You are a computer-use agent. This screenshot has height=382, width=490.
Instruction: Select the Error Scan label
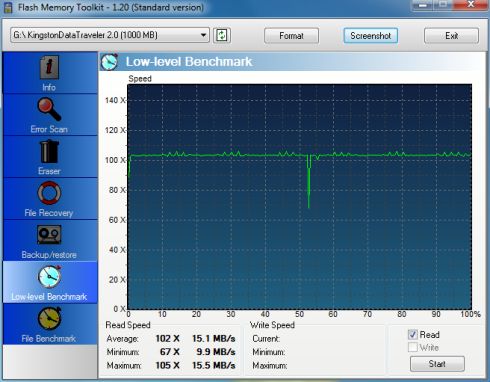coord(49,129)
